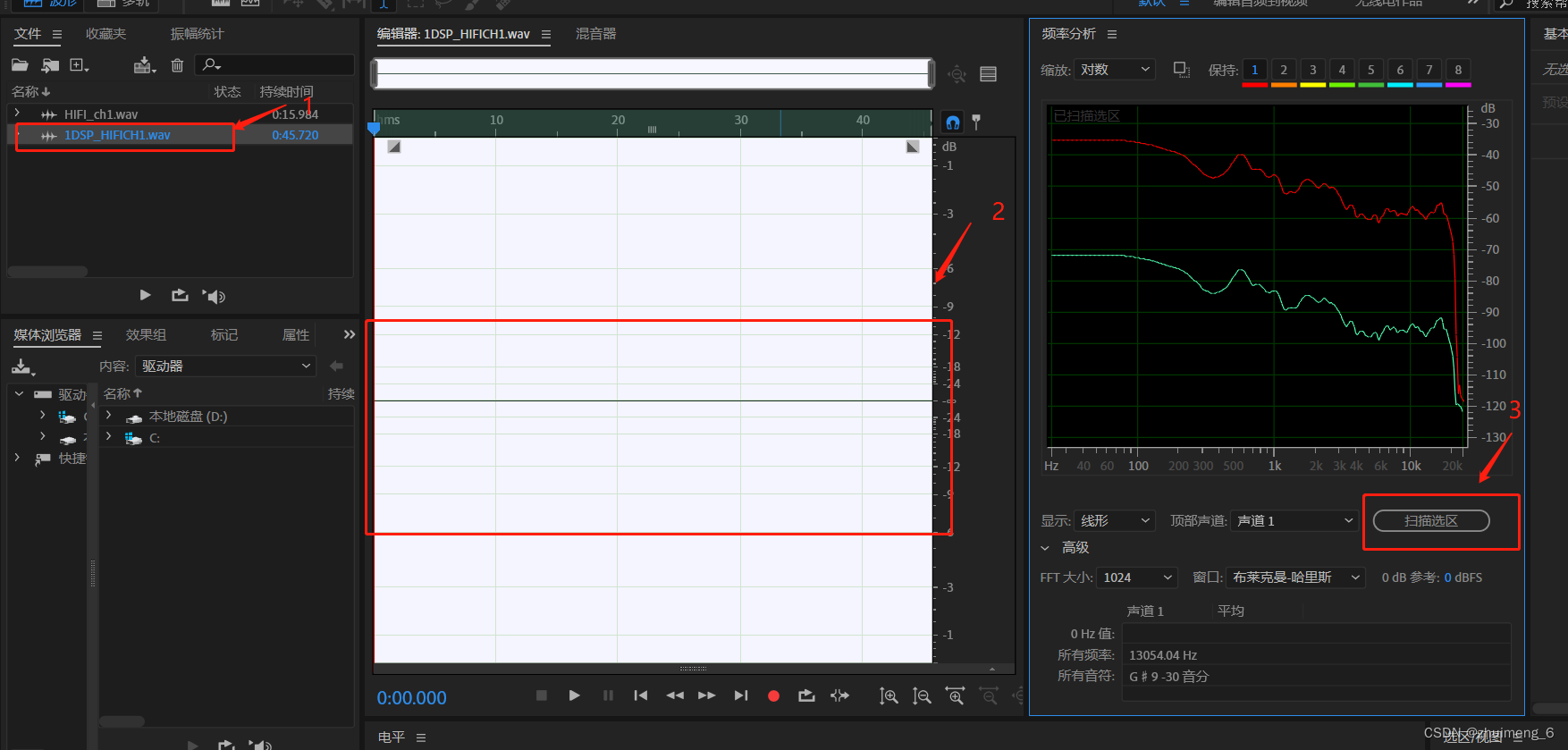Screen dimensions: 1568x750
Task: Toggle loop playback in Files panel
Action: pyautogui.click(x=180, y=295)
